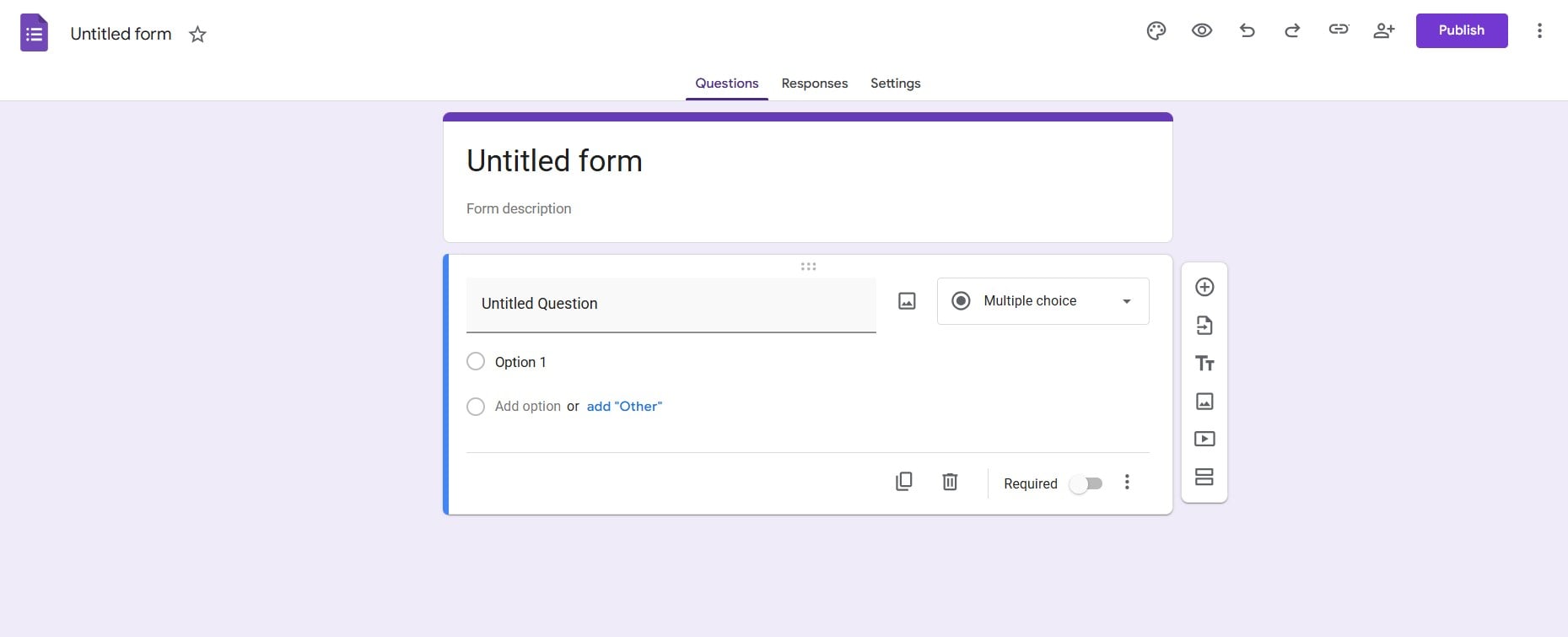
Task: Add a new question
Action: click(x=1204, y=287)
